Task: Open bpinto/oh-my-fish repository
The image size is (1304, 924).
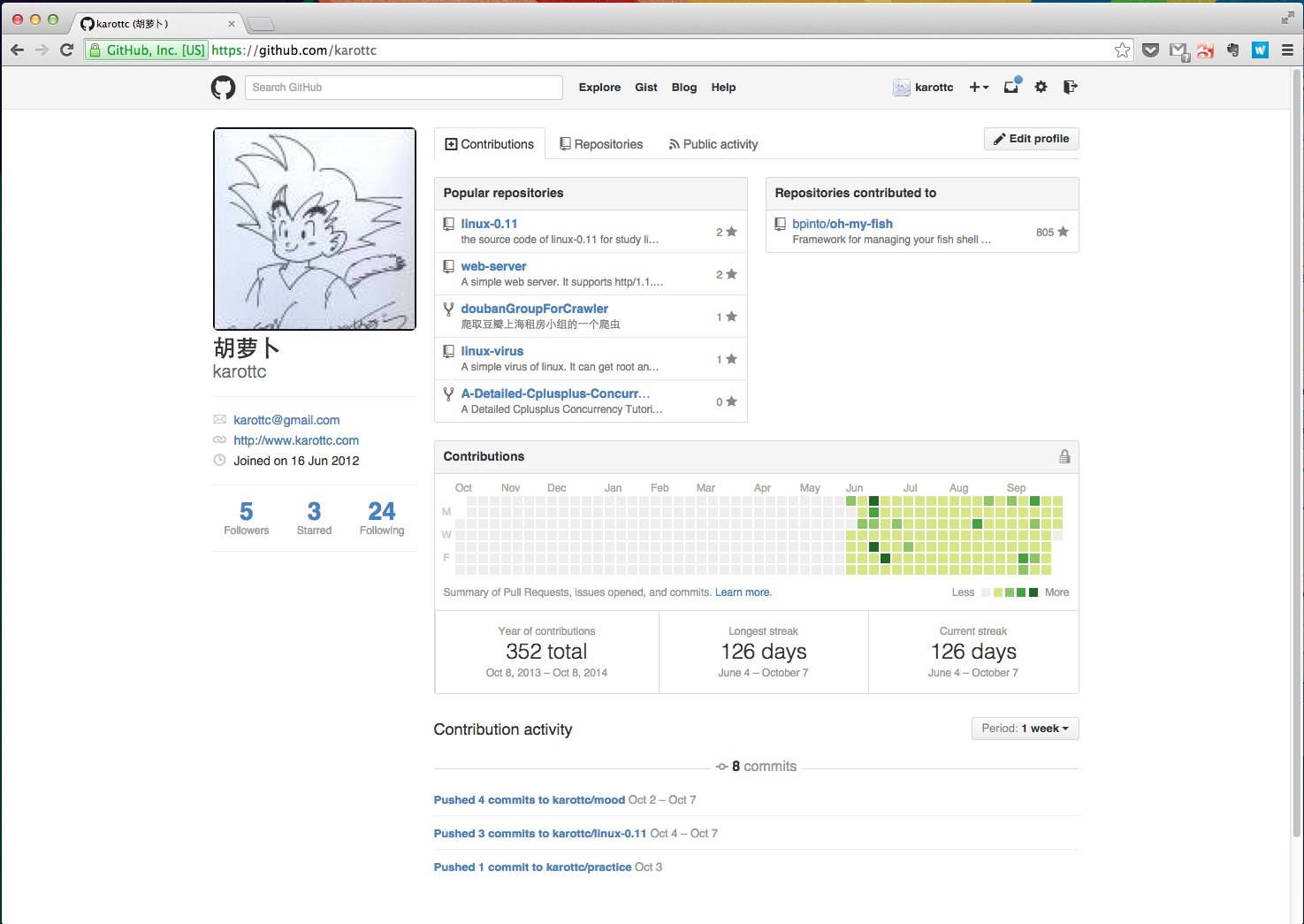Action: point(843,224)
